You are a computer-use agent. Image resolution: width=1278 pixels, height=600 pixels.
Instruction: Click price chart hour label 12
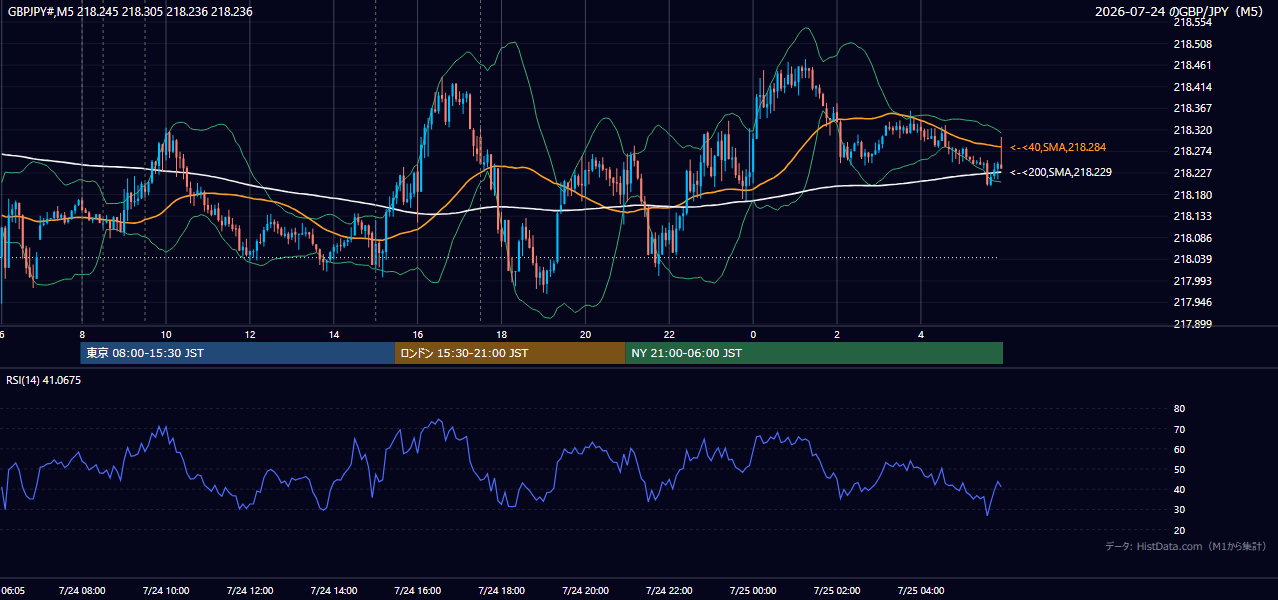click(250, 334)
